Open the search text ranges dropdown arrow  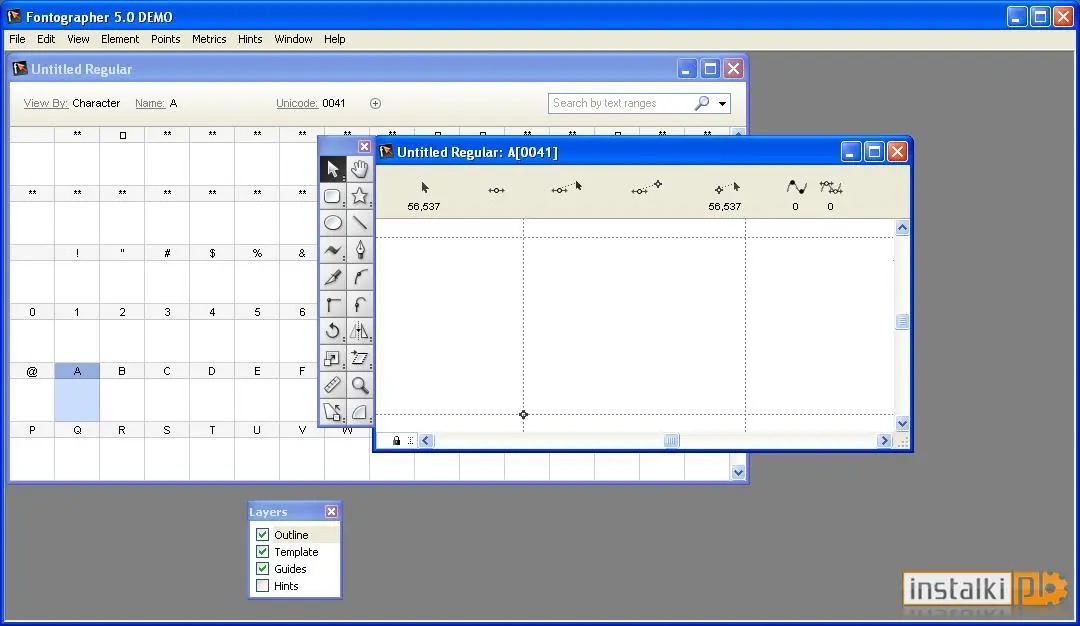point(723,104)
